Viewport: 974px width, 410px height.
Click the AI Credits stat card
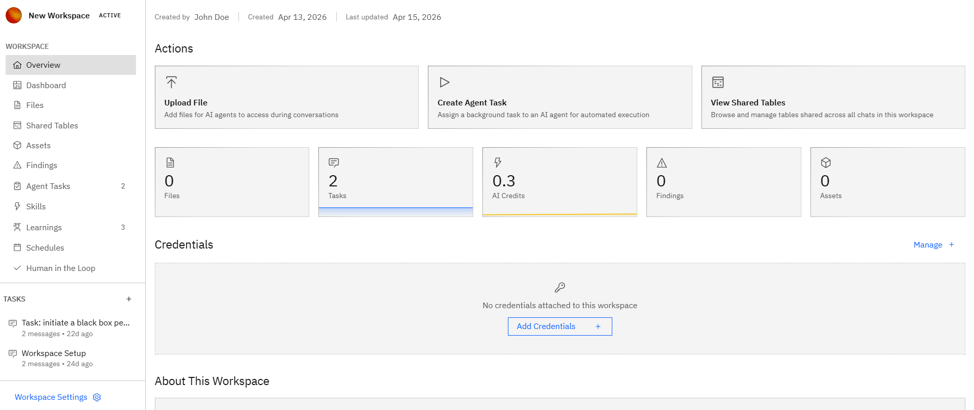560,182
